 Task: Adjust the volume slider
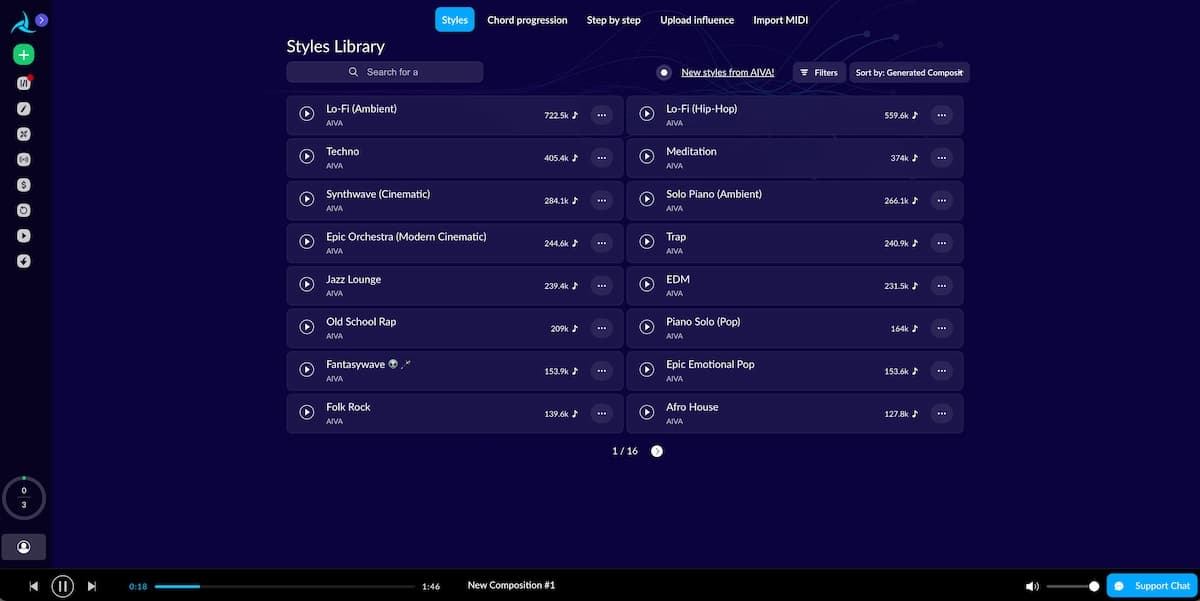[x=1072, y=586]
